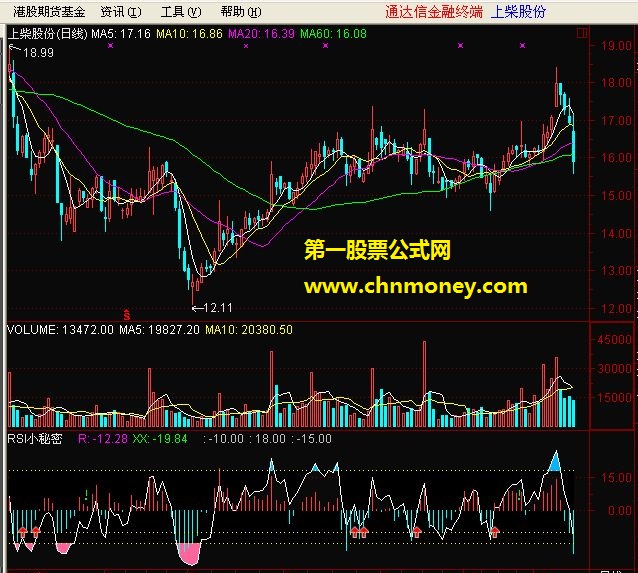638x573 pixels.
Task: Open the 帮助(H) menu
Action: pyautogui.click(x=241, y=11)
